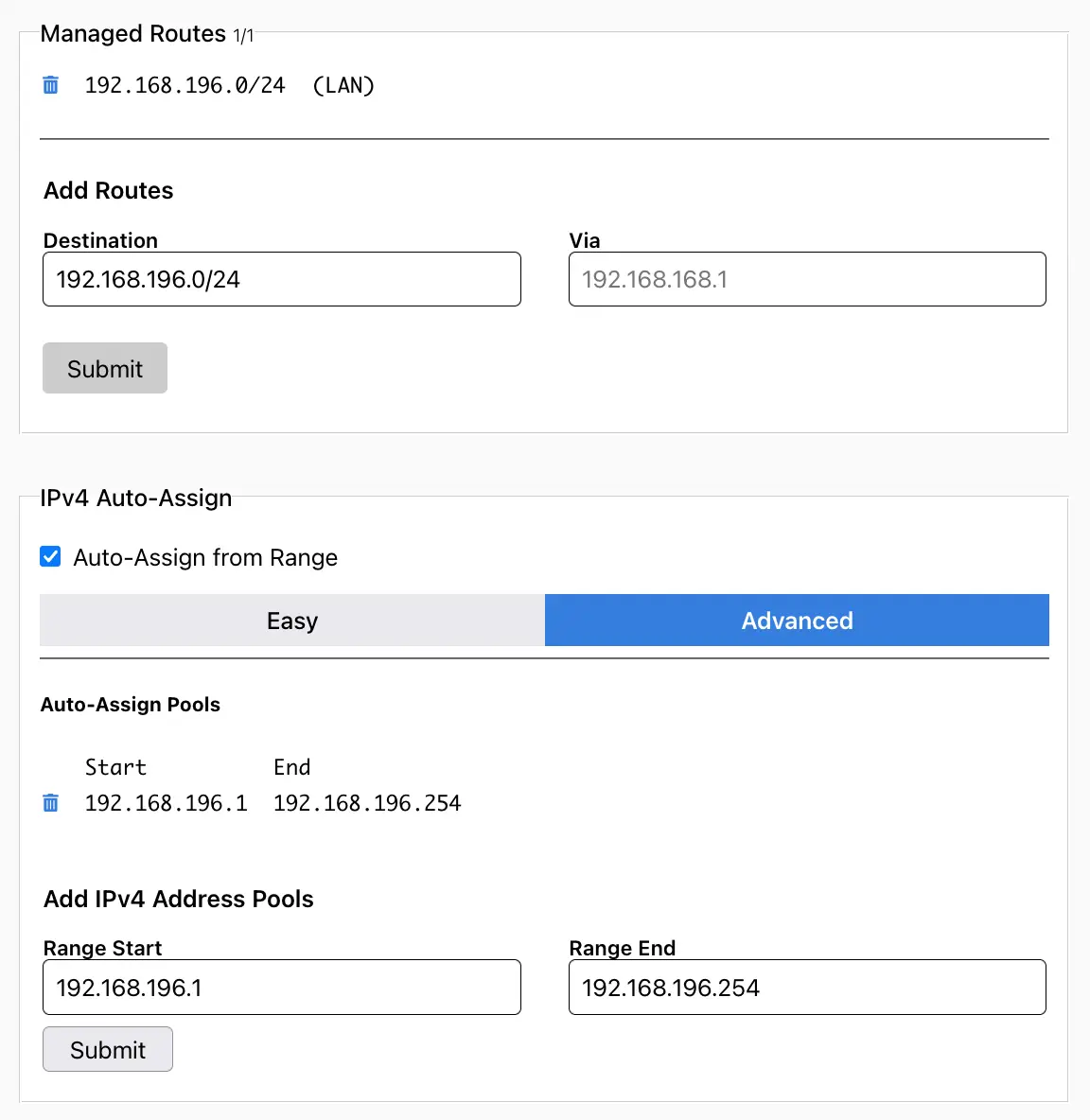This screenshot has height=1120, width=1090.
Task: Focus the Range Start field
Action: [x=282, y=988]
